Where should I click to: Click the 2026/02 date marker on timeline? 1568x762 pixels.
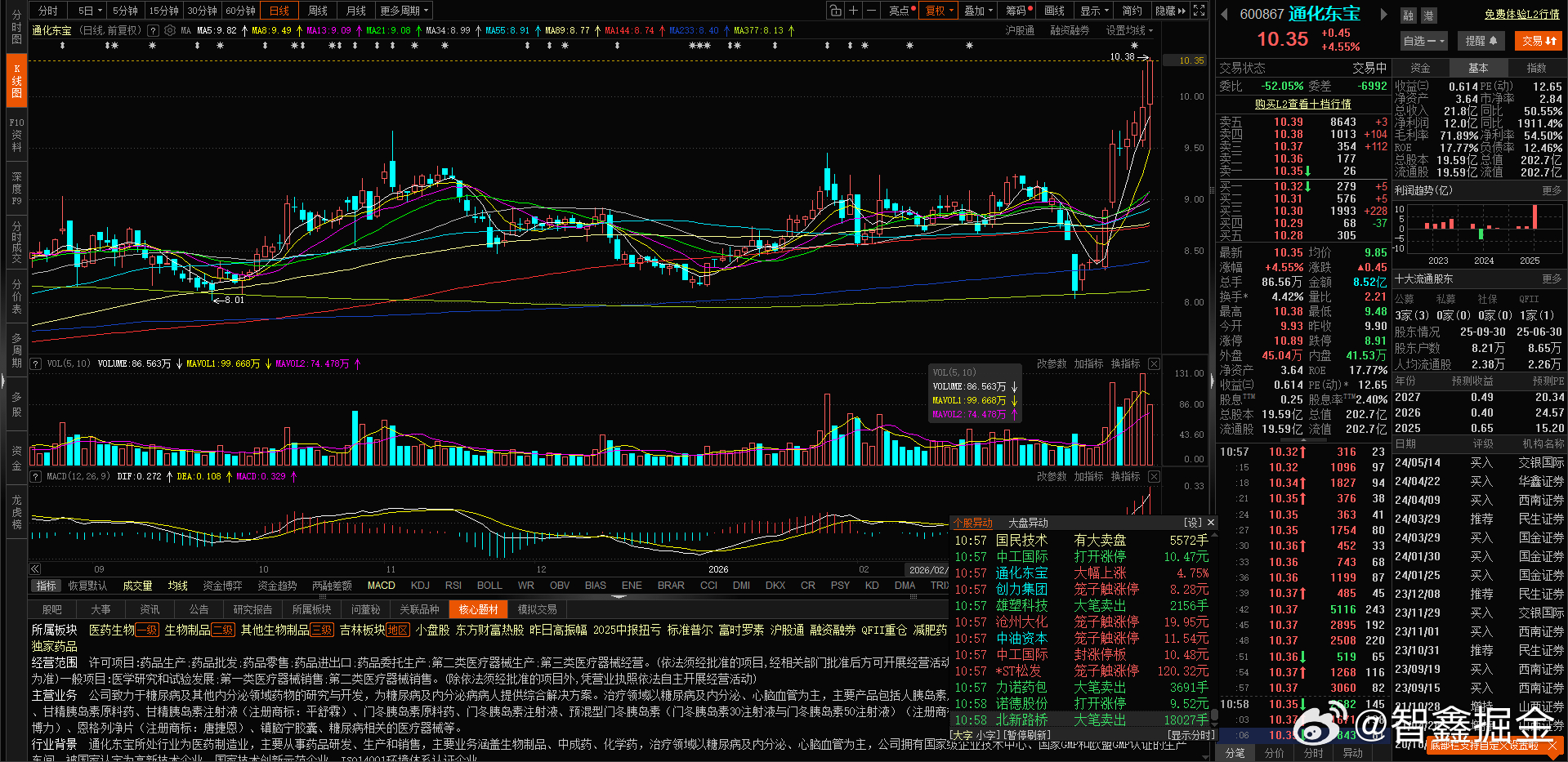click(927, 569)
